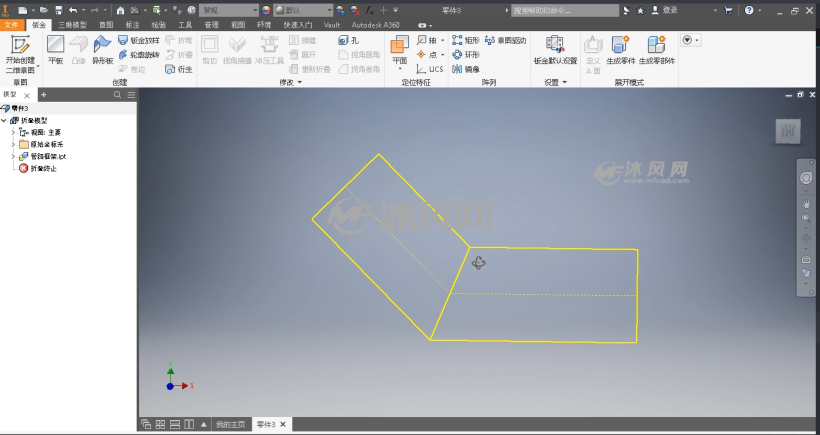Click the 生成零部件 Make Components tool
Screen dimensions: 820x435
tap(657, 50)
